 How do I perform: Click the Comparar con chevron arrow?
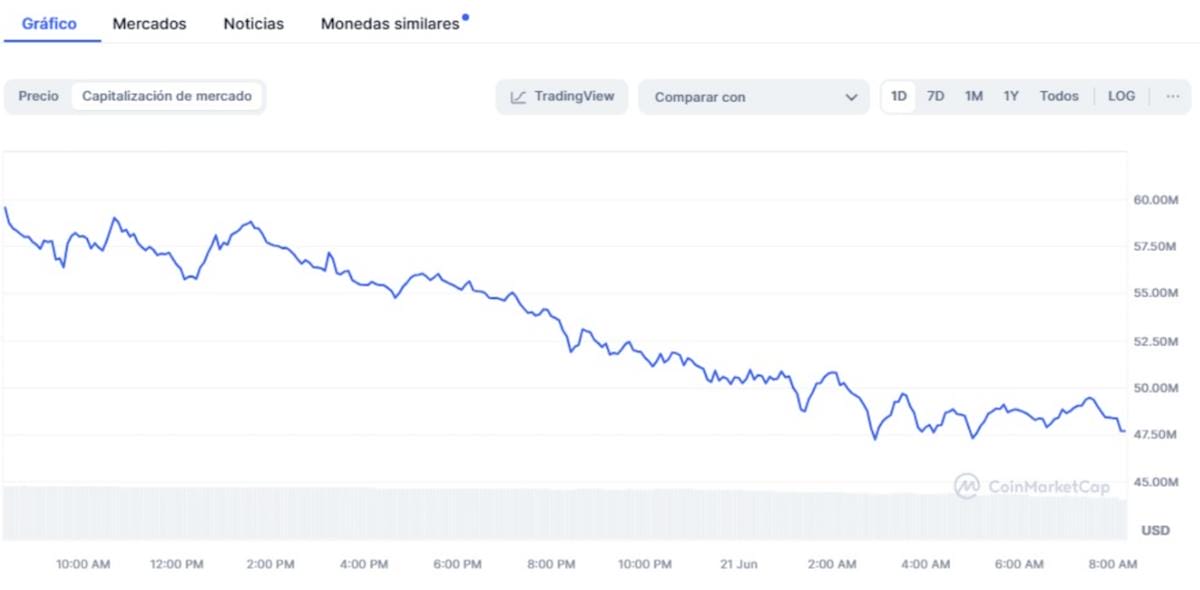851,98
